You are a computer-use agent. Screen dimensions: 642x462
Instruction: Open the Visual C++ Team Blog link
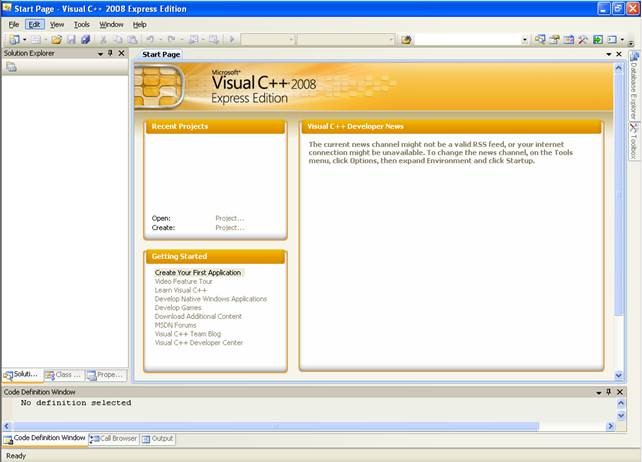[188, 334]
